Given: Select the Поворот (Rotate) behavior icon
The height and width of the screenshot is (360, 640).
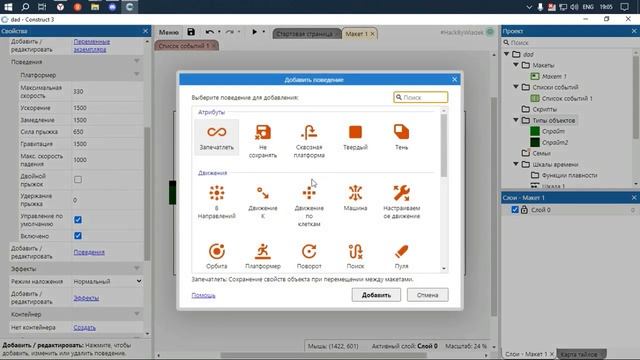Looking at the screenshot, I should (x=309, y=251).
